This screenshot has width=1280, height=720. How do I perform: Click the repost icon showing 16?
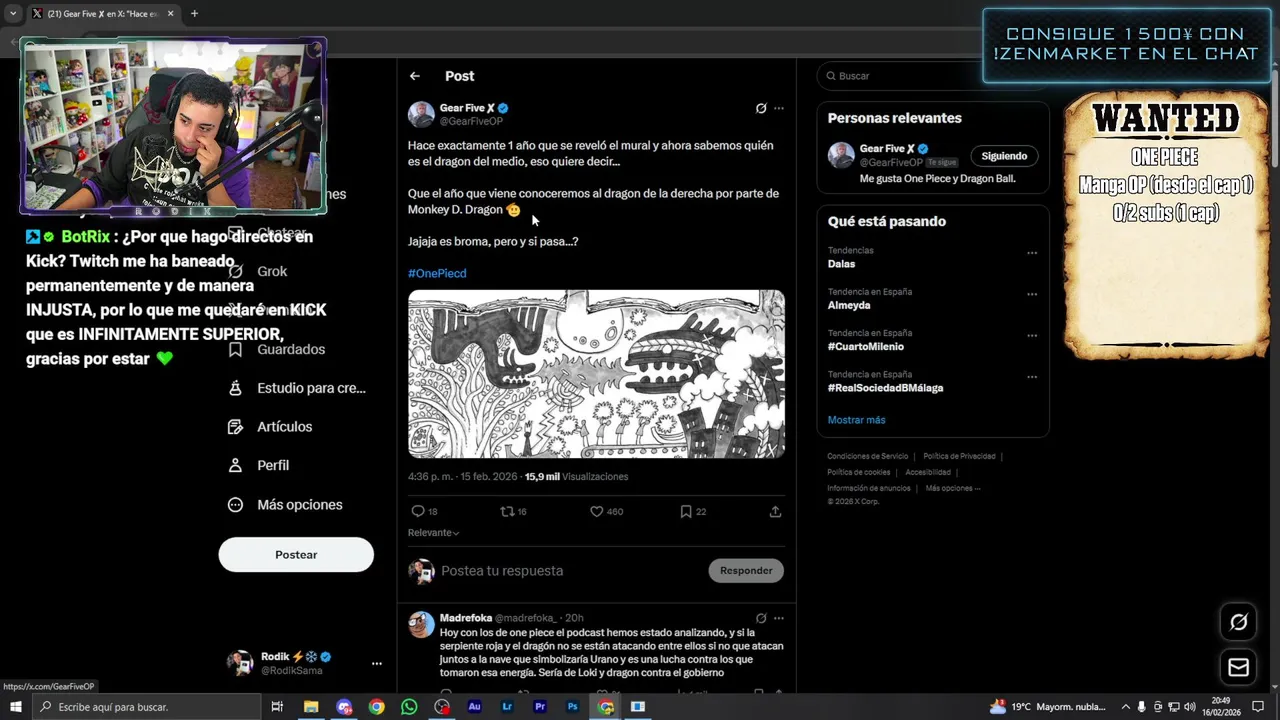pyautogui.click(x=506, y=511)
